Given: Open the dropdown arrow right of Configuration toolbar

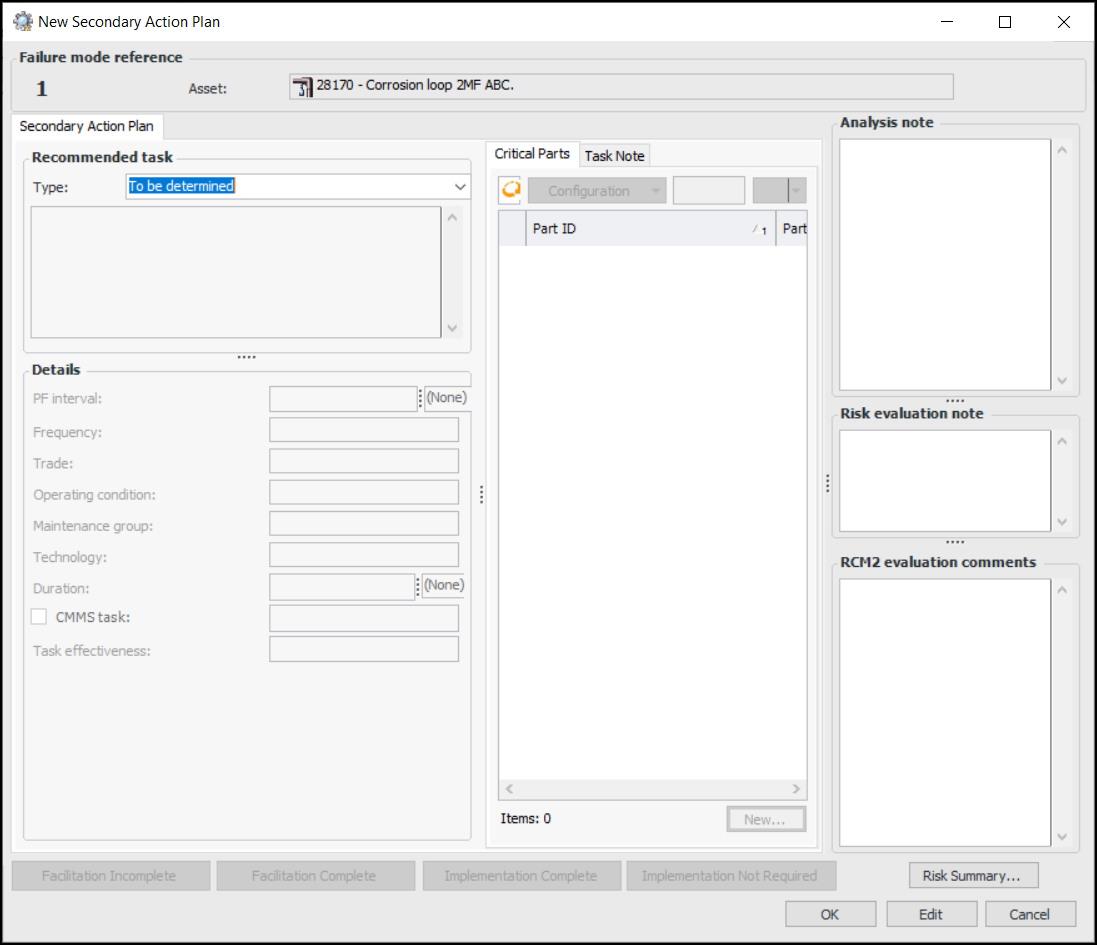Looking at the screenshot, I should [x=796, y=191].
